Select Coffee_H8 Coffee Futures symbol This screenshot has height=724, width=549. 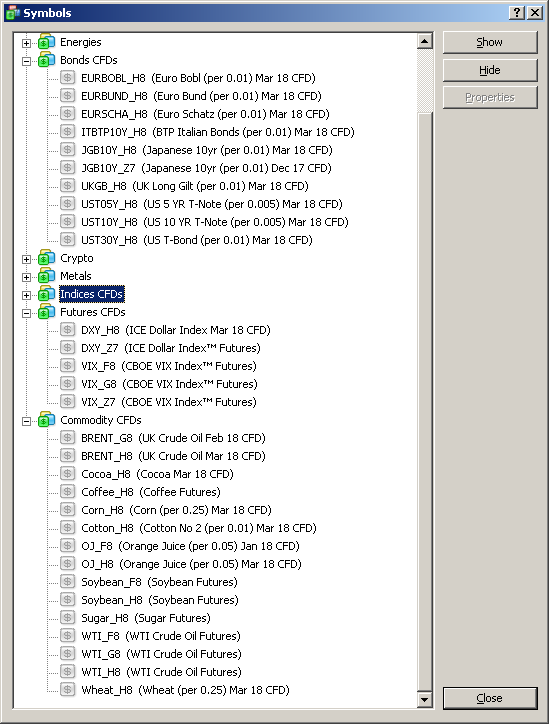[151, 492]
